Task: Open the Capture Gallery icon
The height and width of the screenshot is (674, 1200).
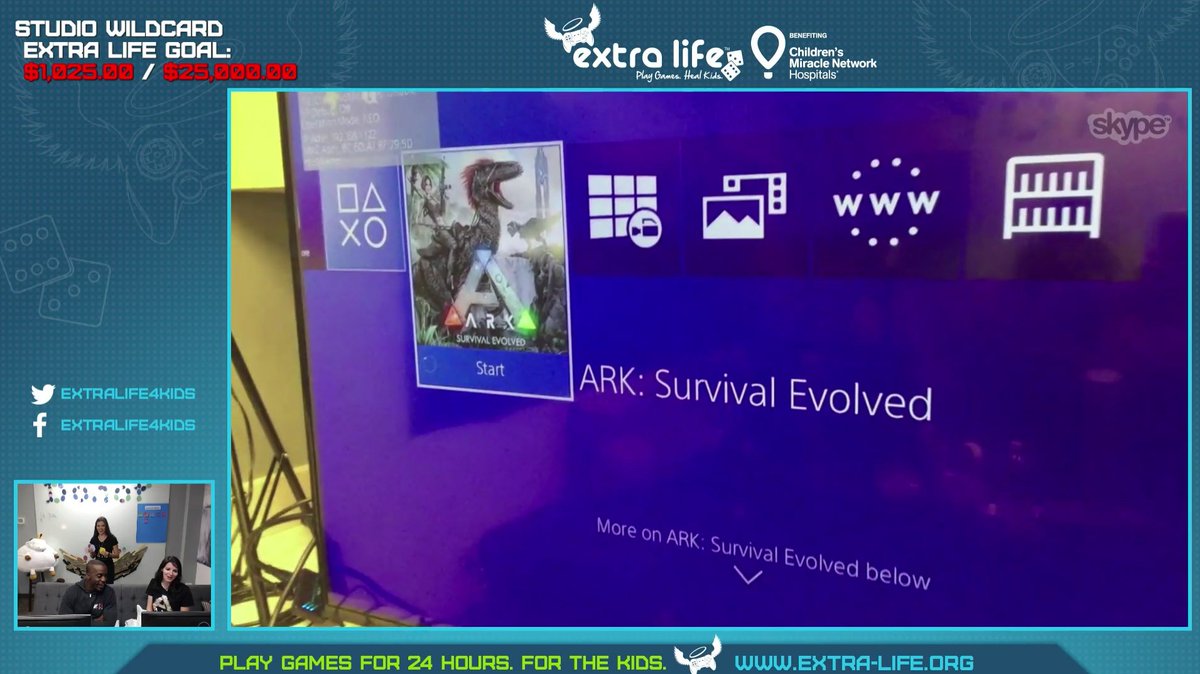Action: coord(744,206)
